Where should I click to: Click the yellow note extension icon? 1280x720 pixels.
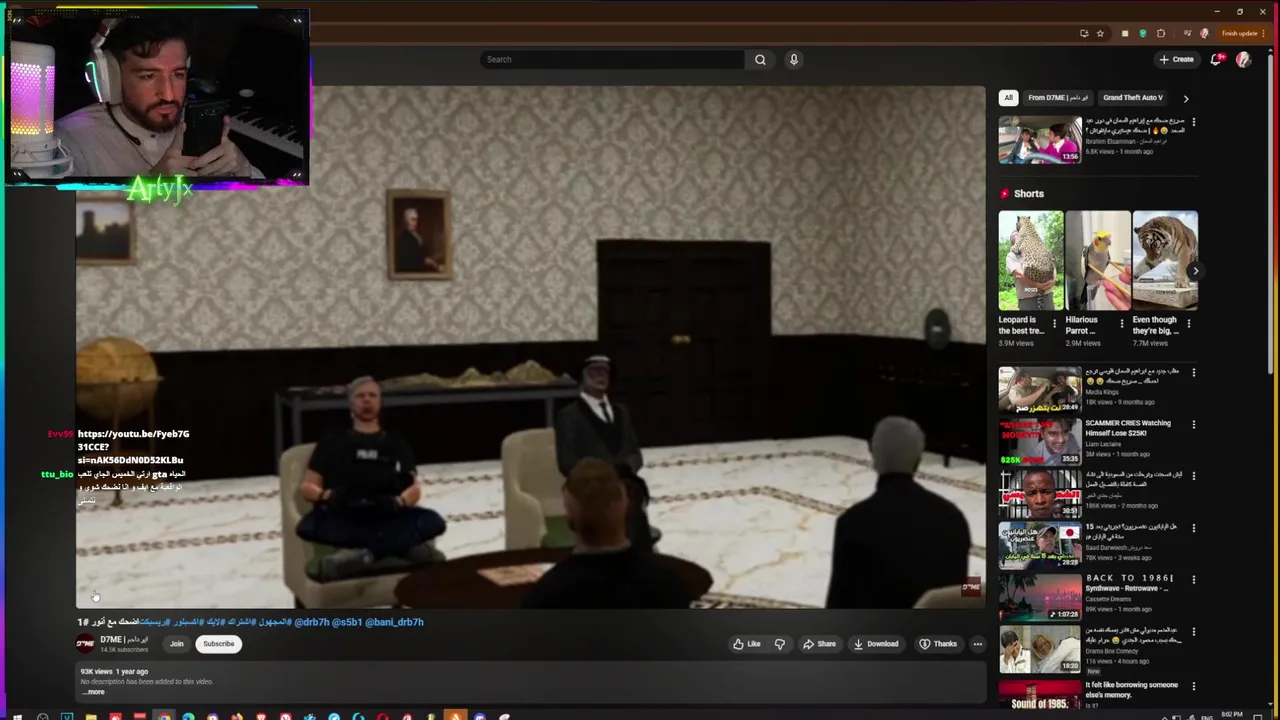point(1125,33)
